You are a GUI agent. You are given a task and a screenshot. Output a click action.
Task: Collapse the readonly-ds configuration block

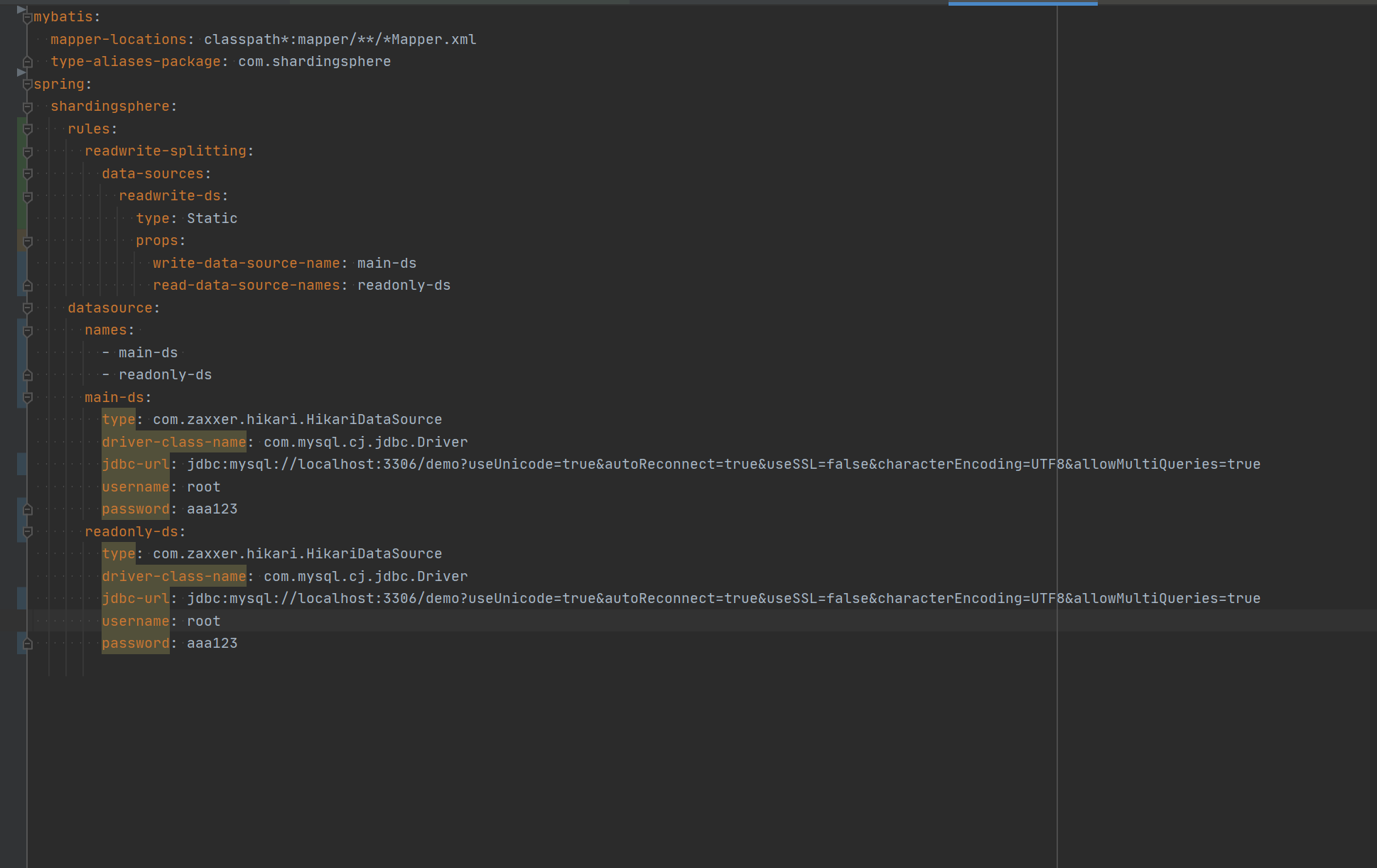pyautogui.click(x=27, y=532)
